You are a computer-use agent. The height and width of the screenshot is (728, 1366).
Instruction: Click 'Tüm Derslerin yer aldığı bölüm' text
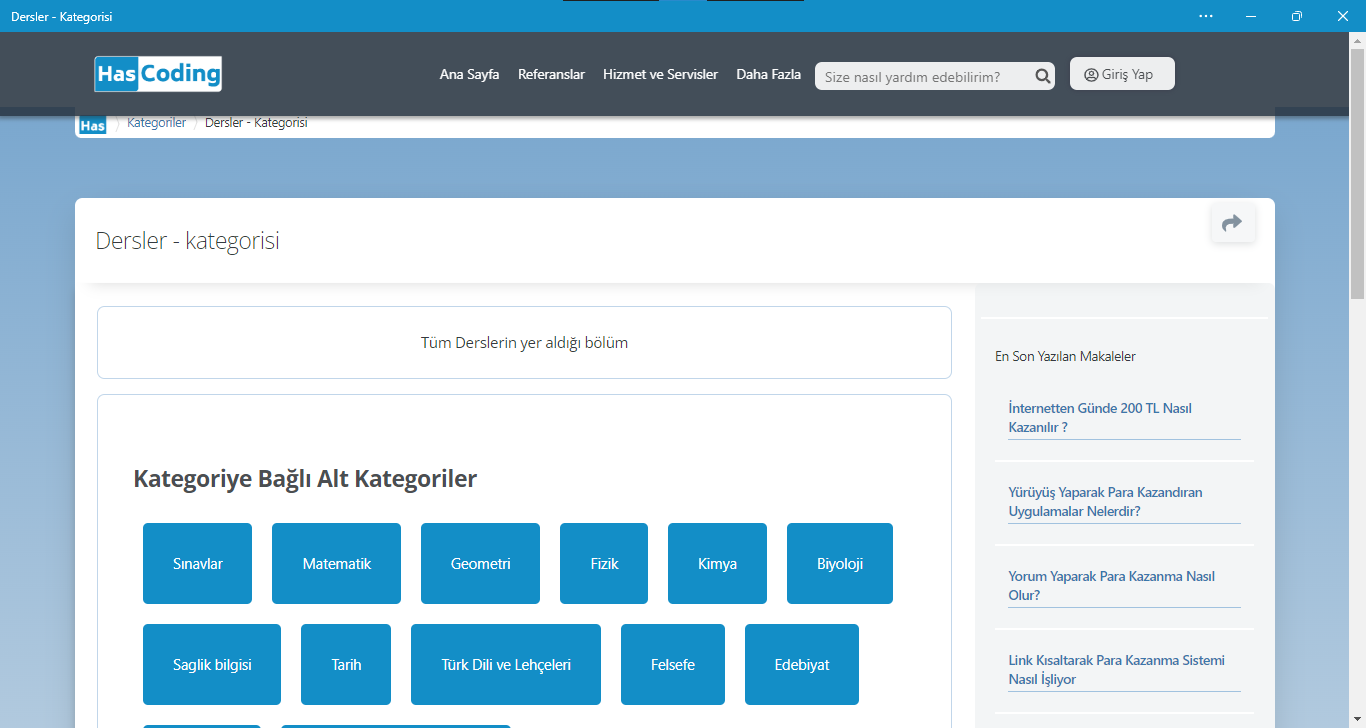524,343
